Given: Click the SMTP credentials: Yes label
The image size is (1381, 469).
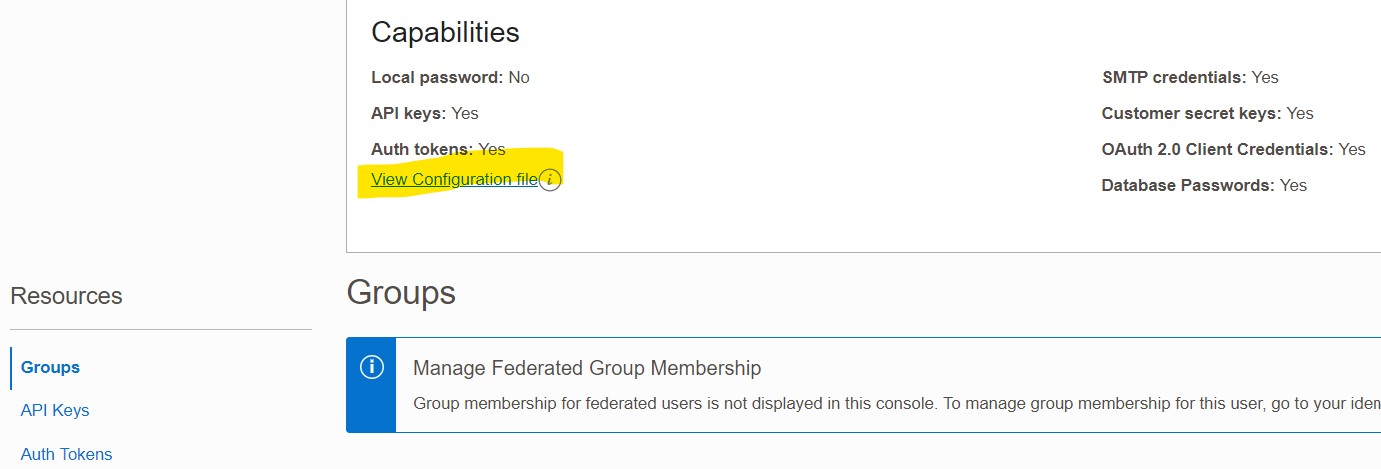Looking at the screenshot, I should [x=1190, y=77].
